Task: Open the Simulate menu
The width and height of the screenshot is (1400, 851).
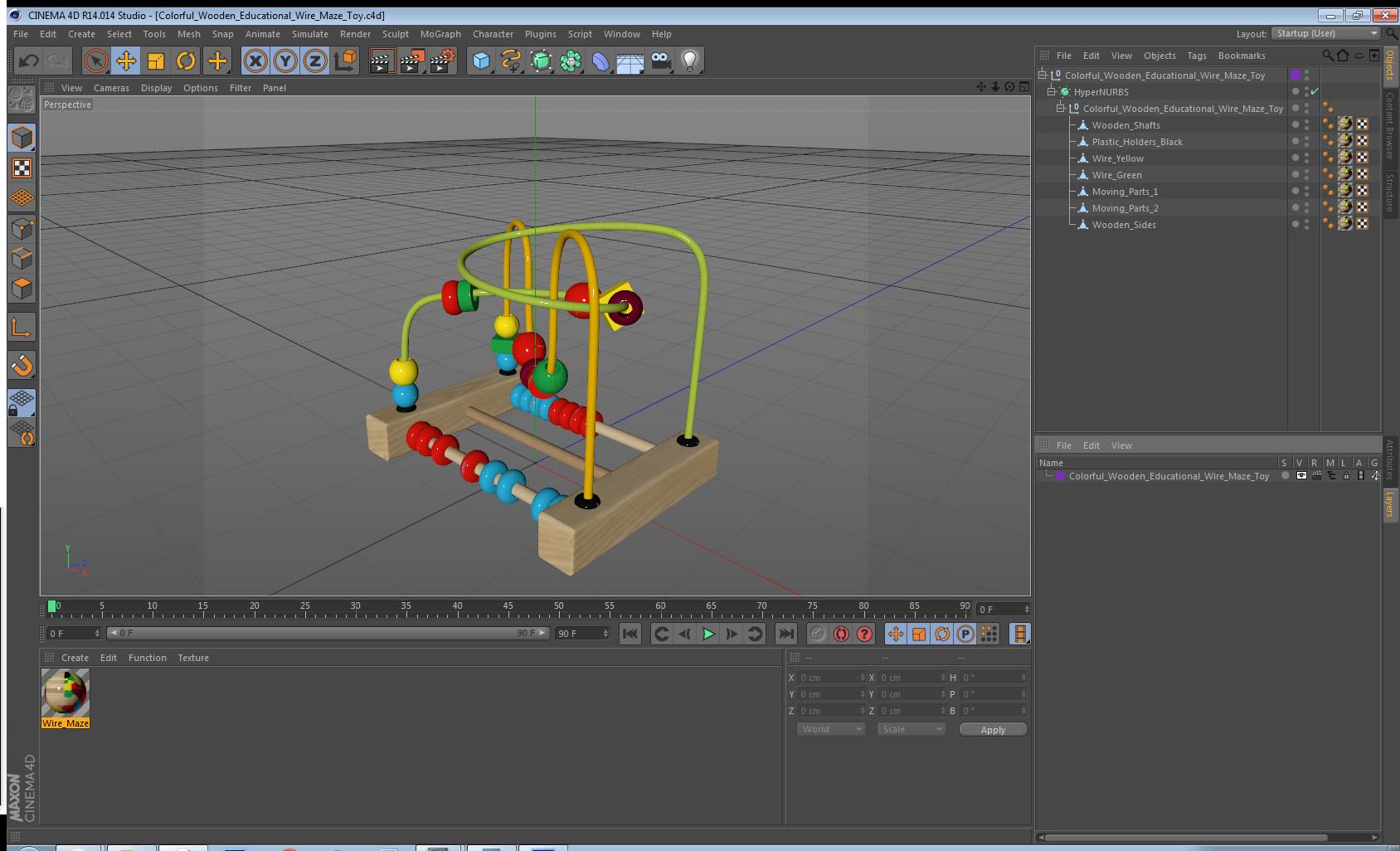Action: (x=310, y=34)
